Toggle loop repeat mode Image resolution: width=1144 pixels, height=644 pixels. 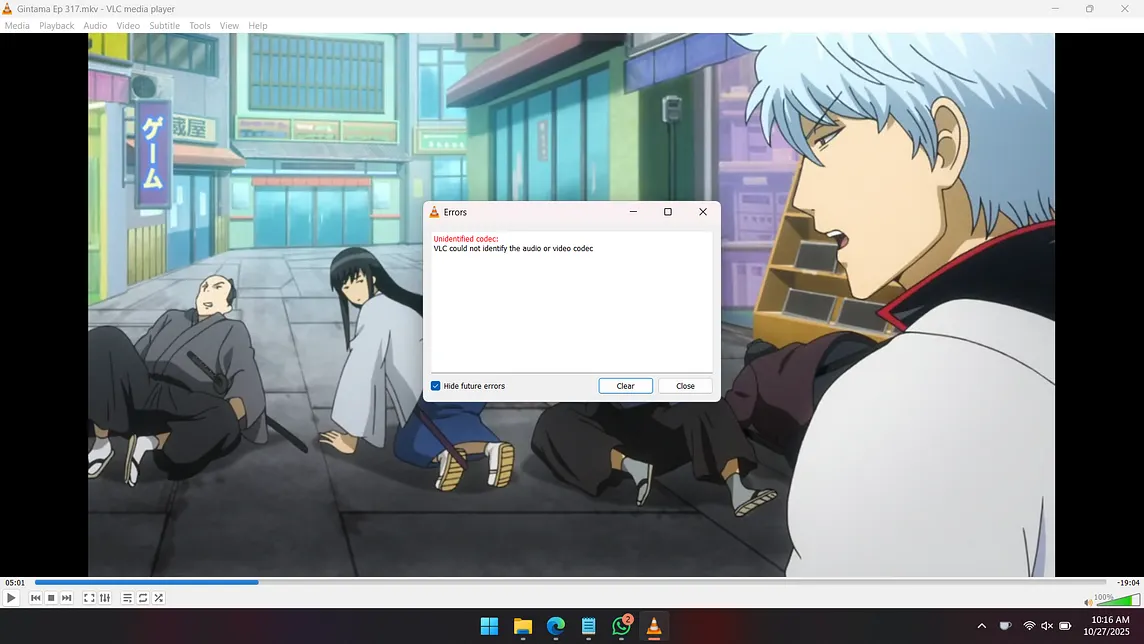click(143, 598)
